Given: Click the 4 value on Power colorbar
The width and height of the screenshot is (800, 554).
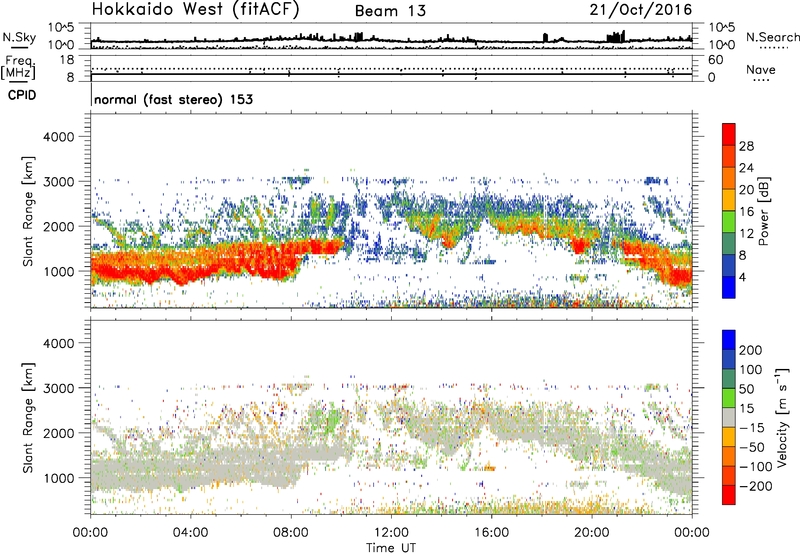Looking at the screenshot, I should 743,277.
